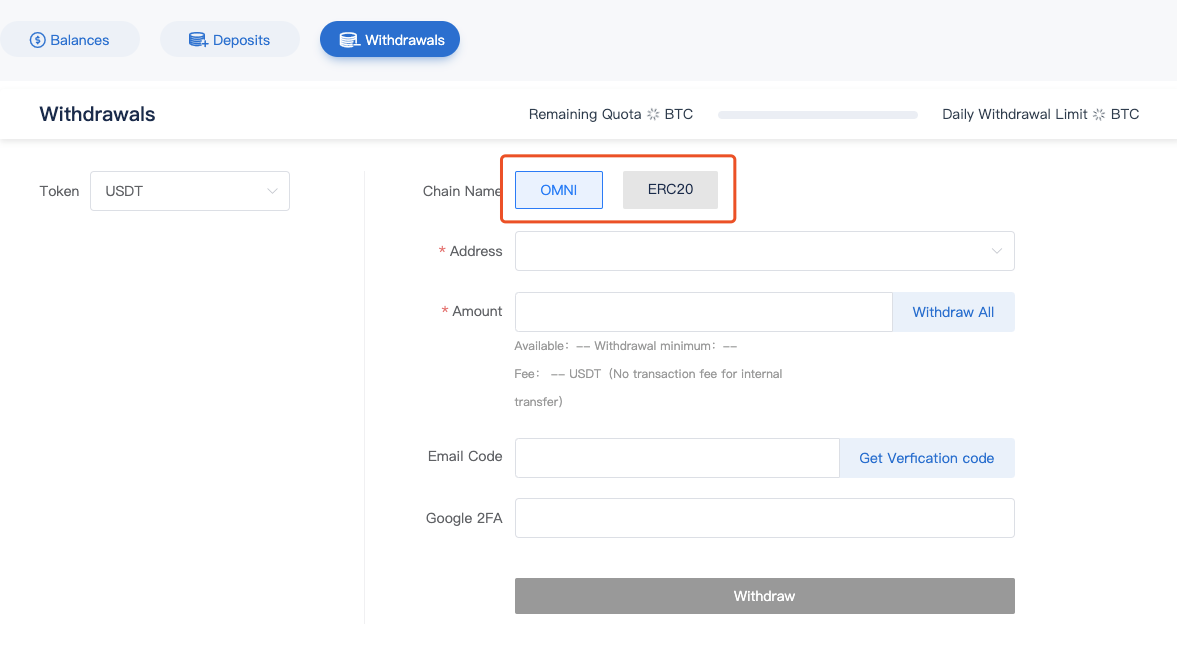Image resolution: width=1177 pixels, height=652 pixels.
Task: Click the chevron arrow in Address field
Action: (996, 251)
